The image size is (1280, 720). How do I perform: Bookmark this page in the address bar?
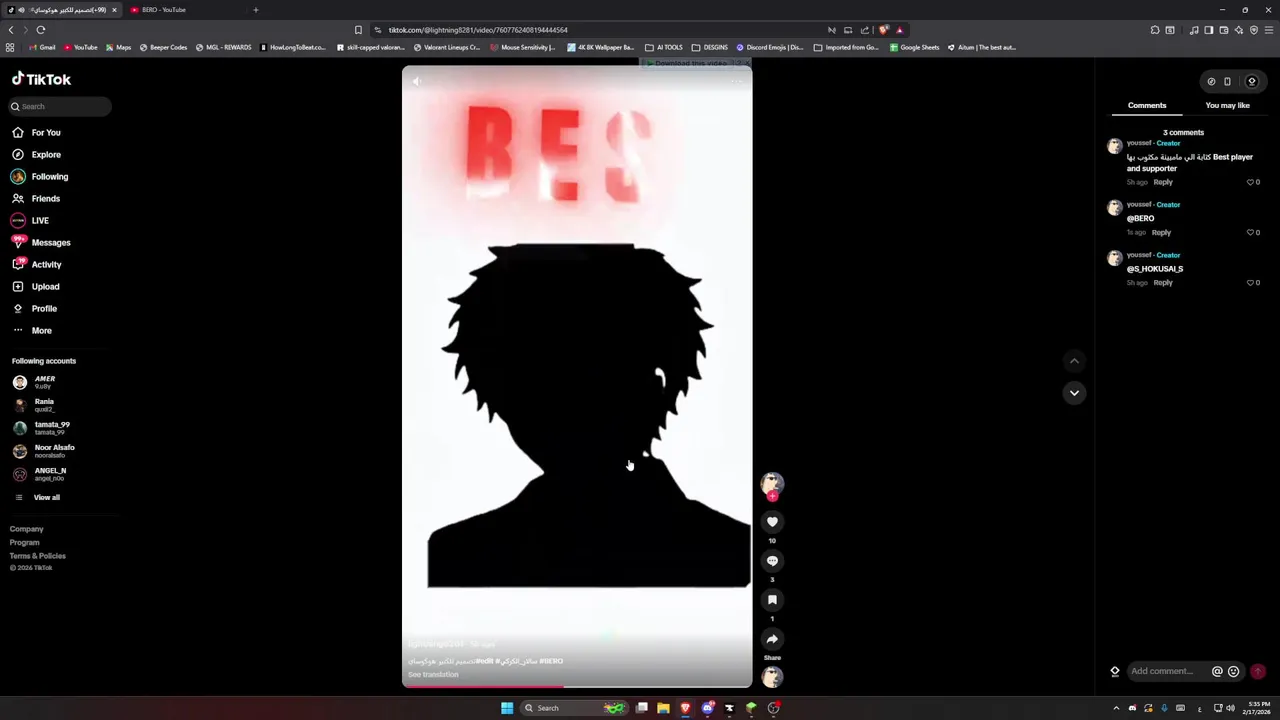[x=358, y=30]
